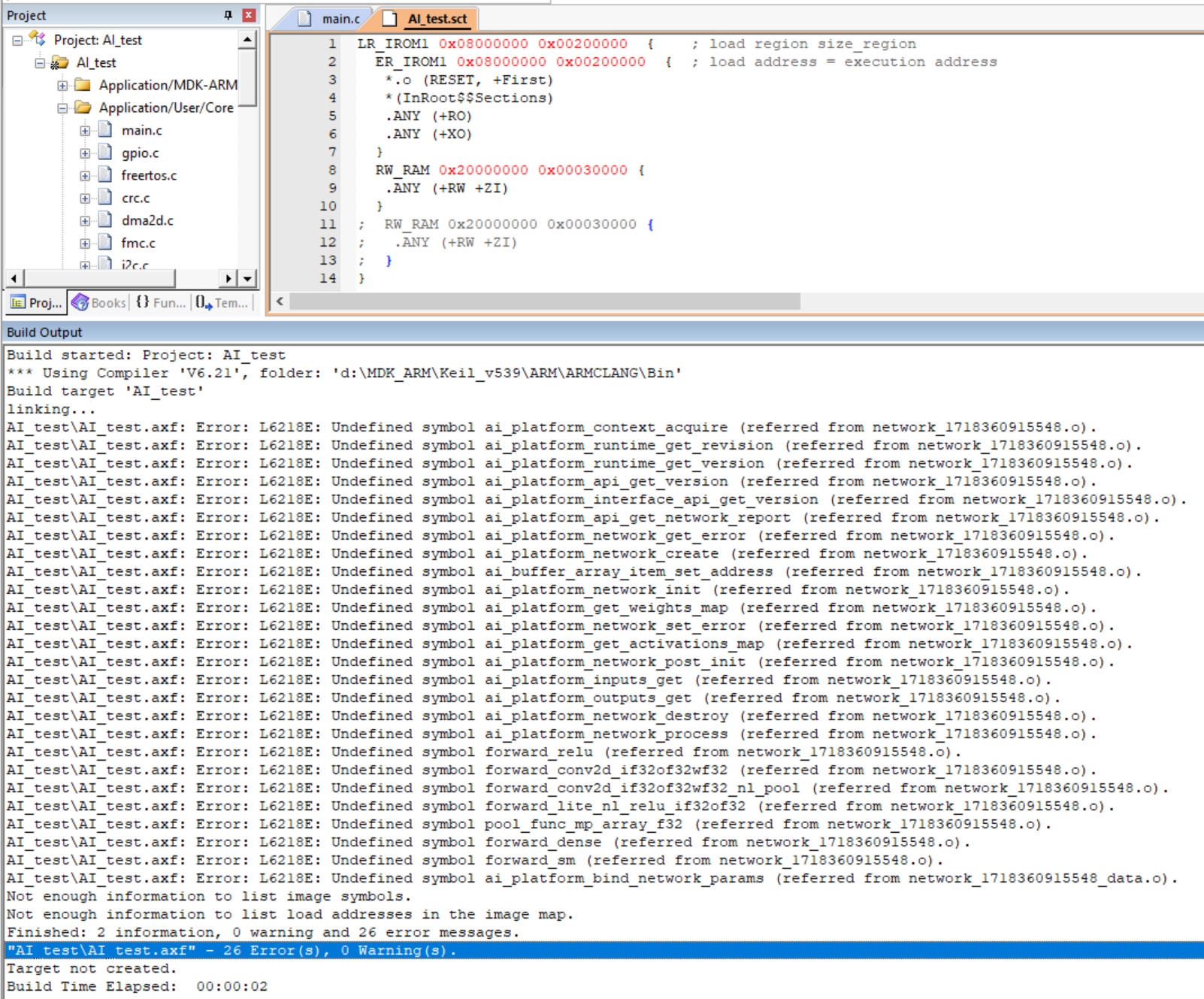Expand the freertos.c file node
Viewport: 1204px width, 999px height.
pos(83,175)
